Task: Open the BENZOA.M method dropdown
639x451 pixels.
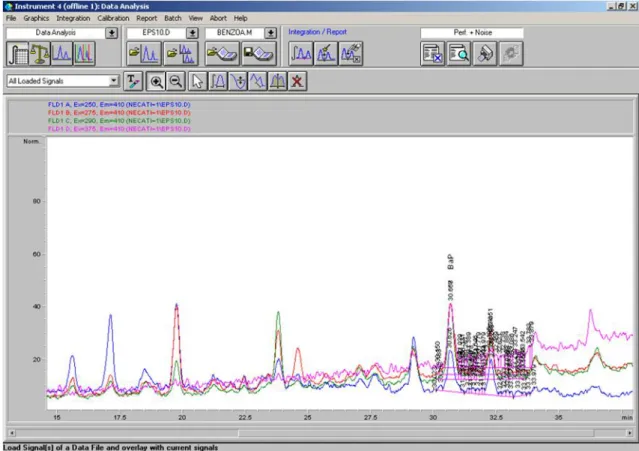Action: pos(271,33)
